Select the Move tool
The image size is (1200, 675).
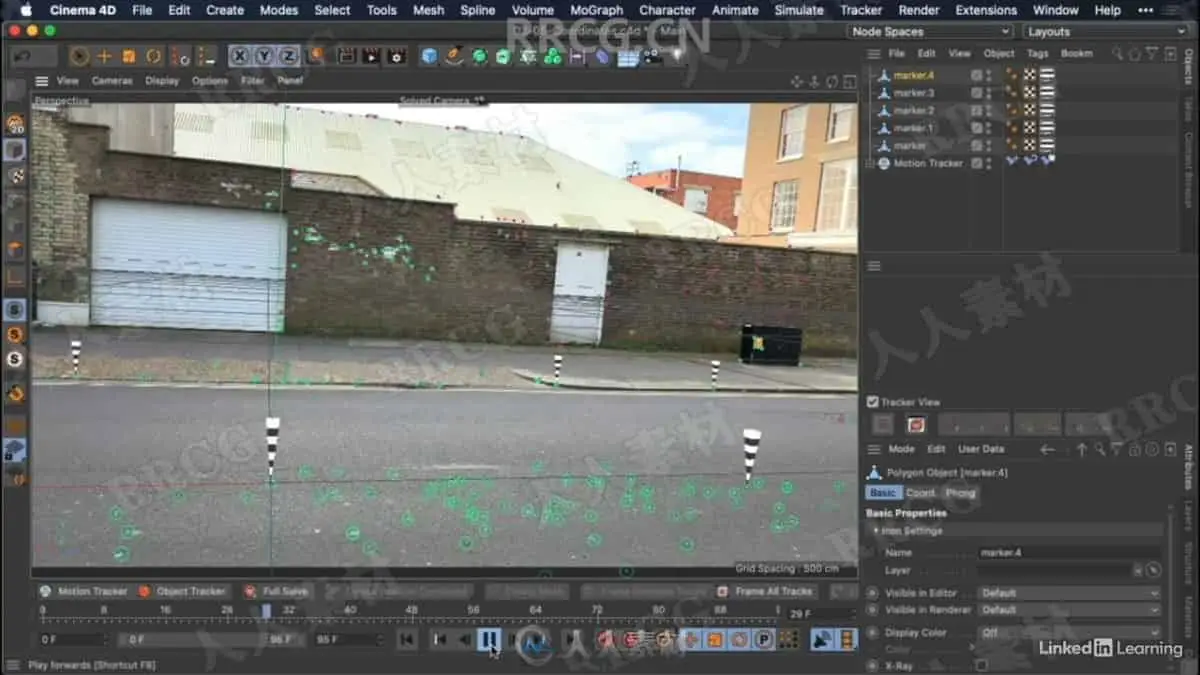[104, 56]
